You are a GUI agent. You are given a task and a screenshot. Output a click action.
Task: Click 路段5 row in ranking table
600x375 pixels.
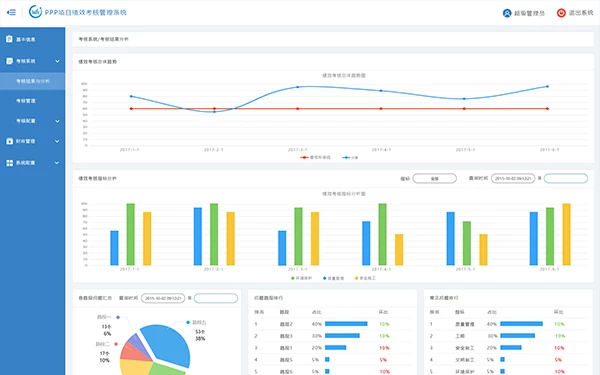[x=332, y=360]
